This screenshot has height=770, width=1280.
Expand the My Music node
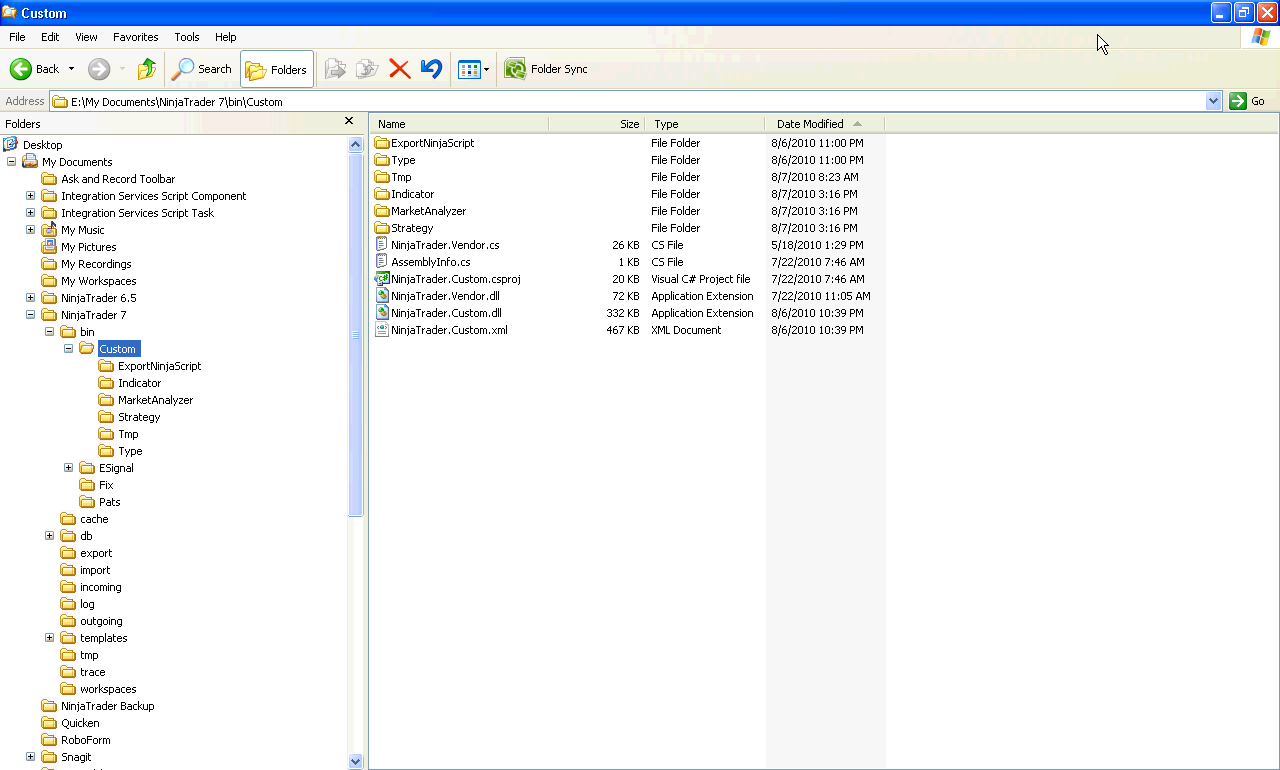pyautogui.click(x=31, y=230)
